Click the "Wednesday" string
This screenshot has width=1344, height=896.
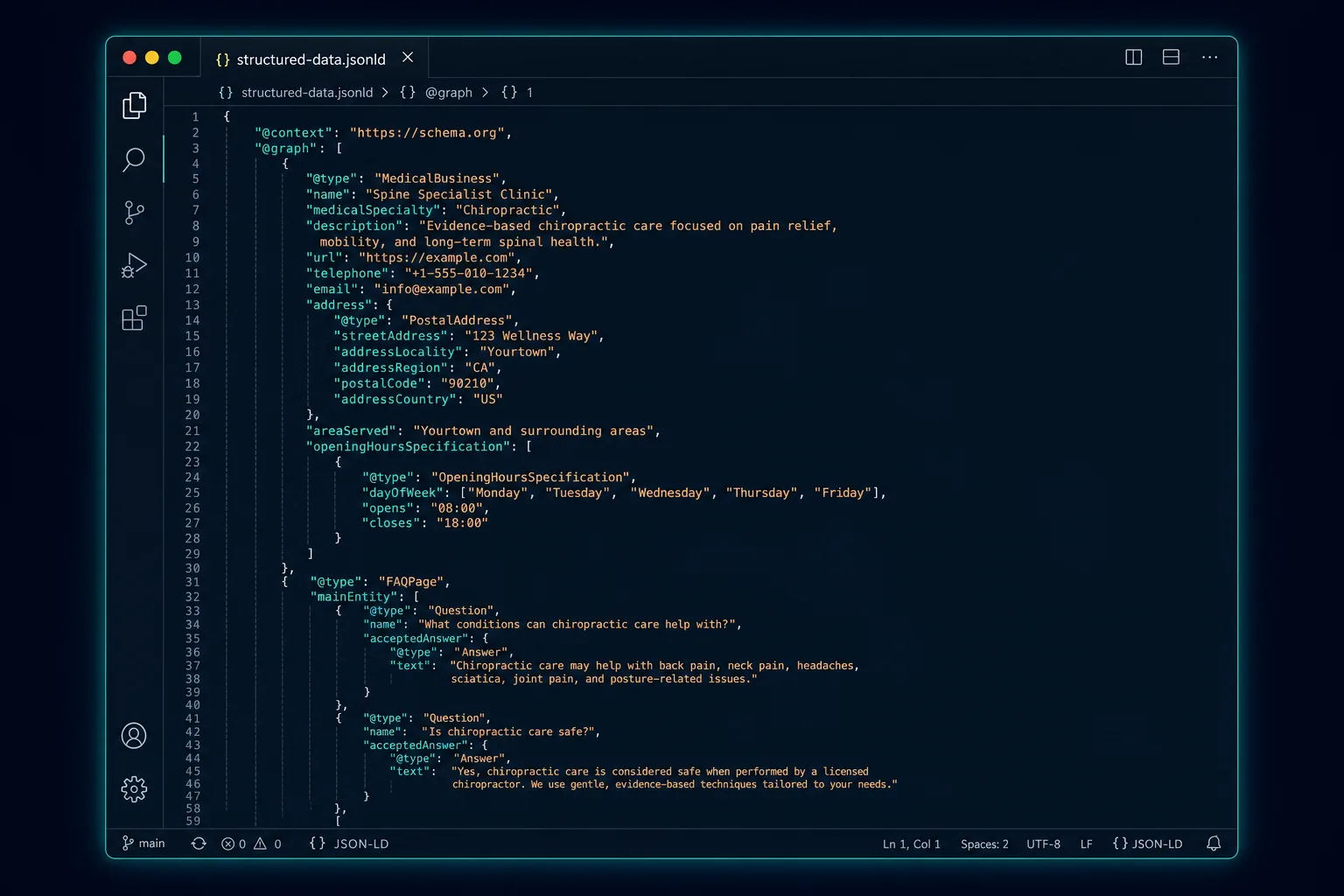click(670, 493)
